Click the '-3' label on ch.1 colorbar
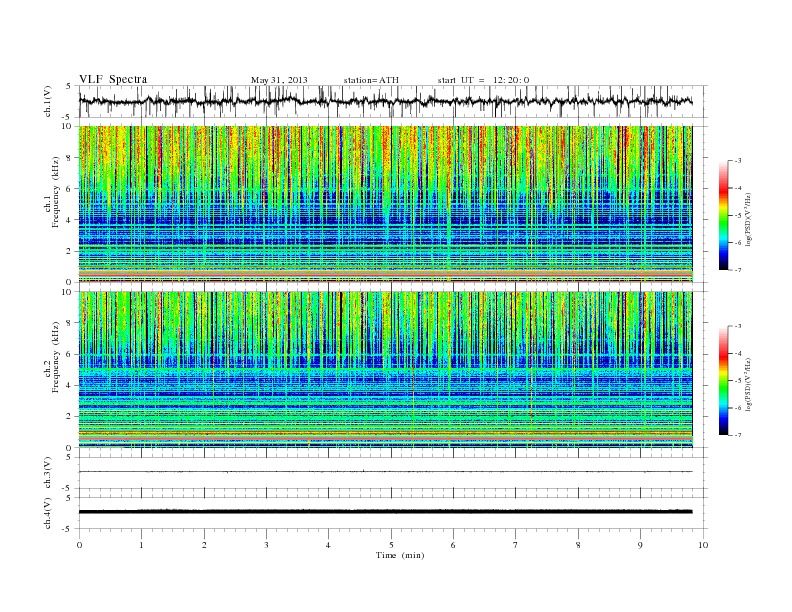This screenshot has height=612, width=792. tap(738, 161)
